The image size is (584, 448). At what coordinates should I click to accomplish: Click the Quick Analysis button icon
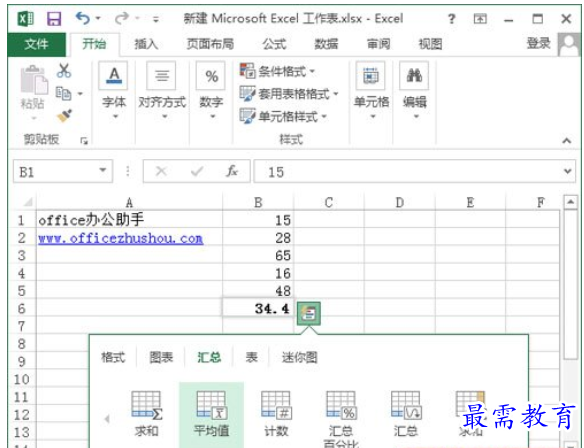click(x=308, y=314)
